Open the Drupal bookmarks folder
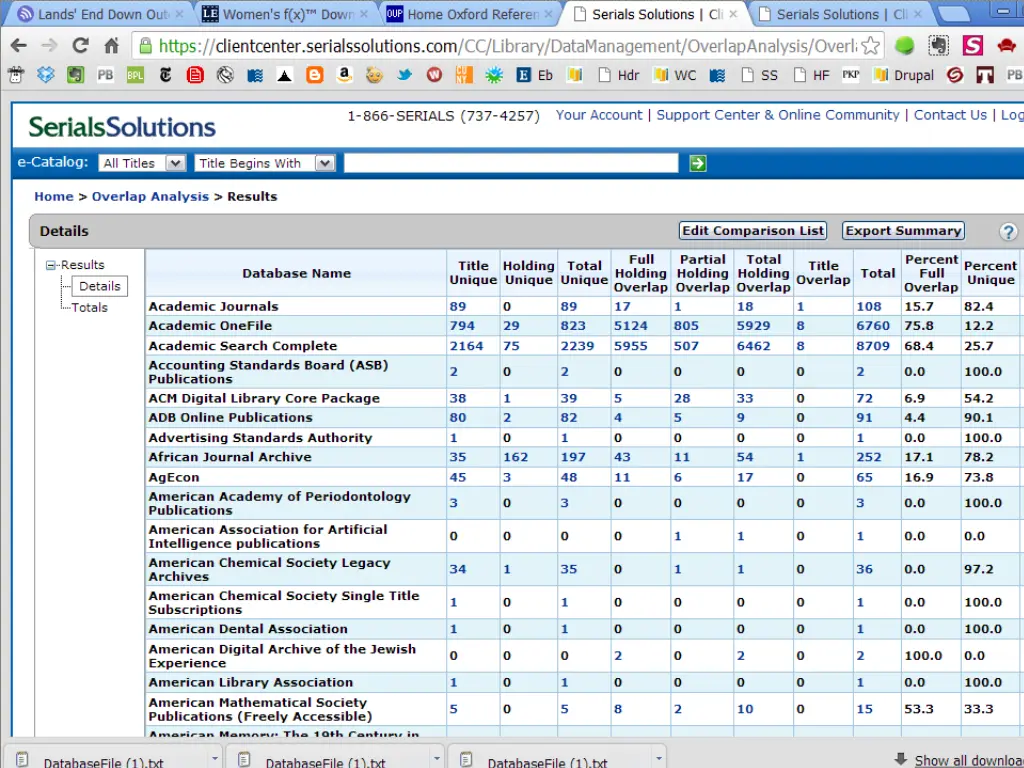The image size is (1024, 768). click(x=903, y=75)
